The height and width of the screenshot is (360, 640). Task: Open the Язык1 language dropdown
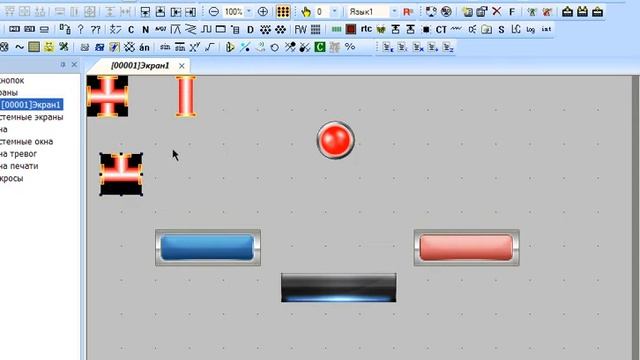pos(394,12)
